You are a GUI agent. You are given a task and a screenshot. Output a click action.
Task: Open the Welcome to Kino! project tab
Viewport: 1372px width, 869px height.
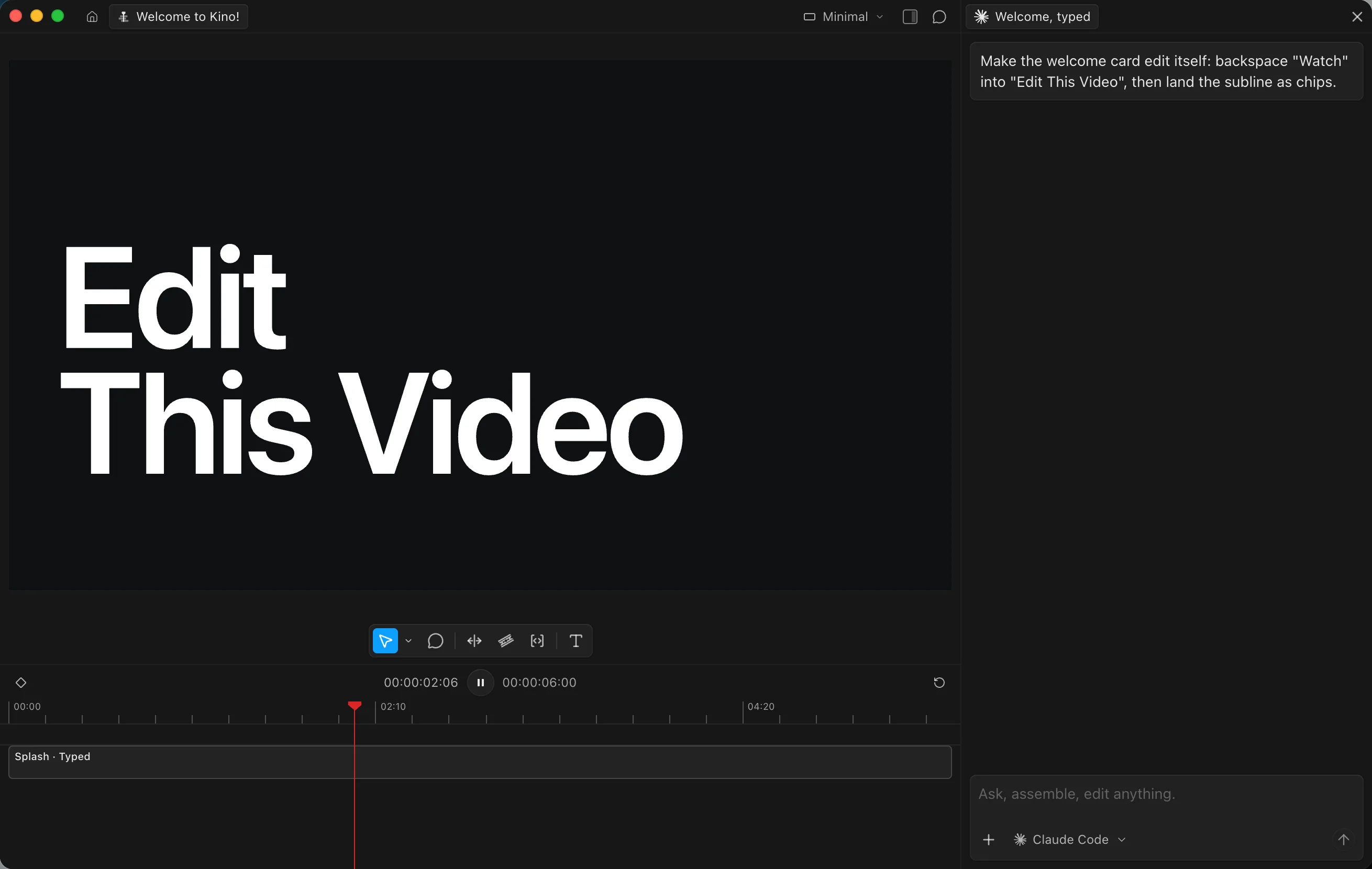(x=179, y=17)
